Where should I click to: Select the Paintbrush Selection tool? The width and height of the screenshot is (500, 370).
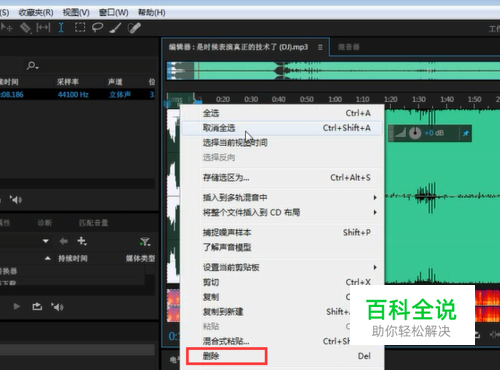(x=115, y=28)
